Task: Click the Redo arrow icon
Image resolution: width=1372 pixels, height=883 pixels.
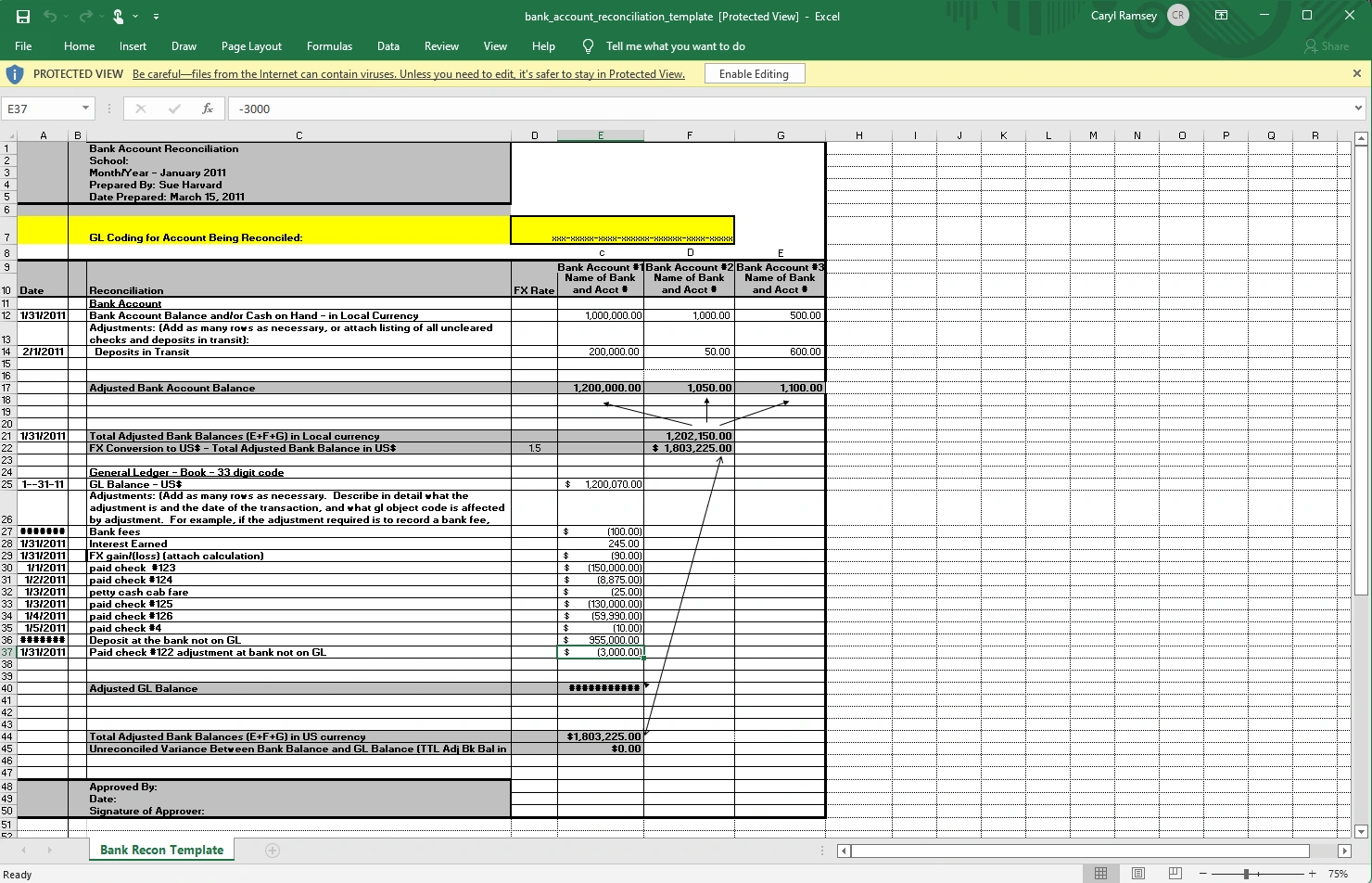Action: point(84,16)
